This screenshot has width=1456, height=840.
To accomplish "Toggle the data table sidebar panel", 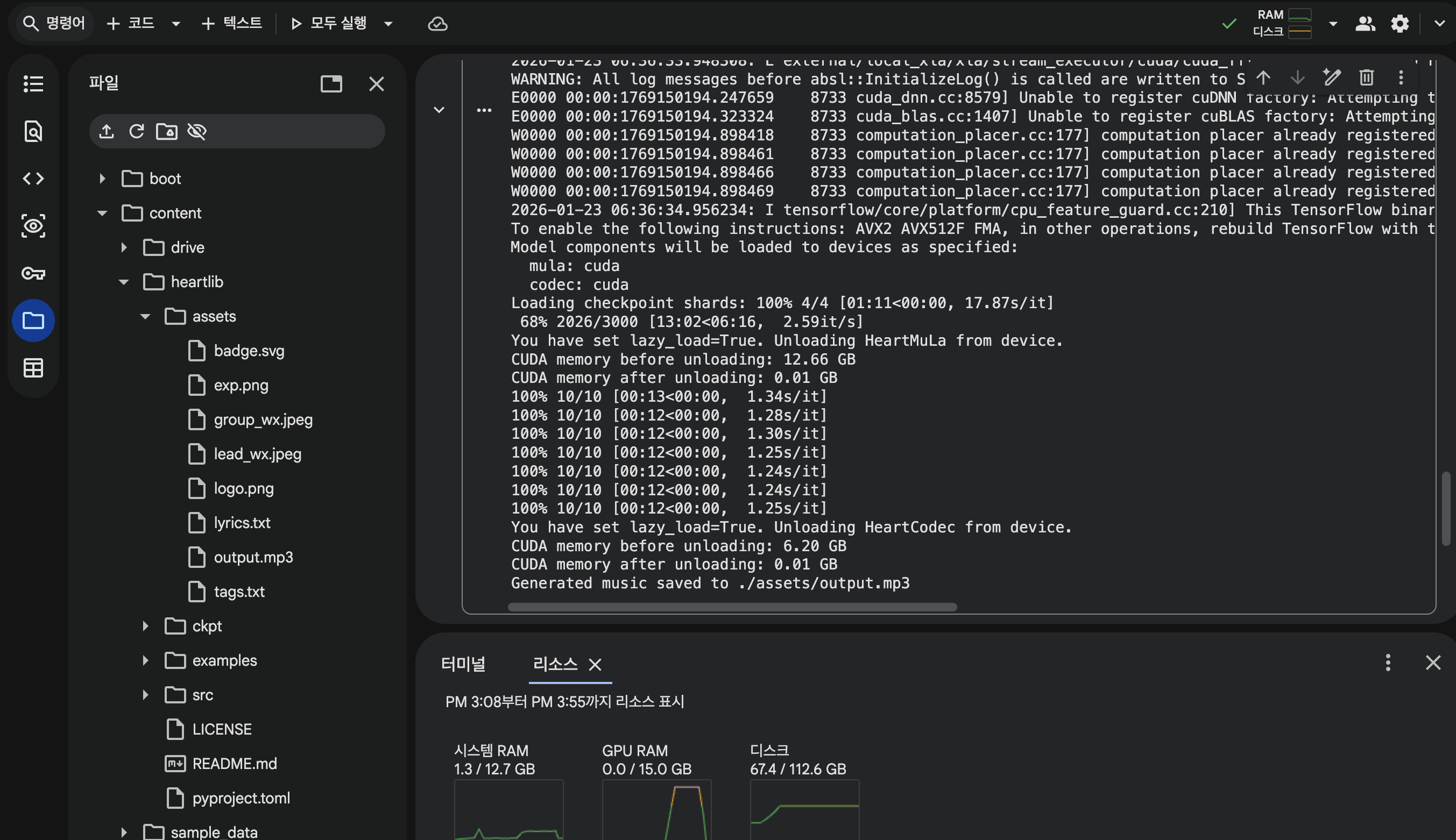I will 33,367.
